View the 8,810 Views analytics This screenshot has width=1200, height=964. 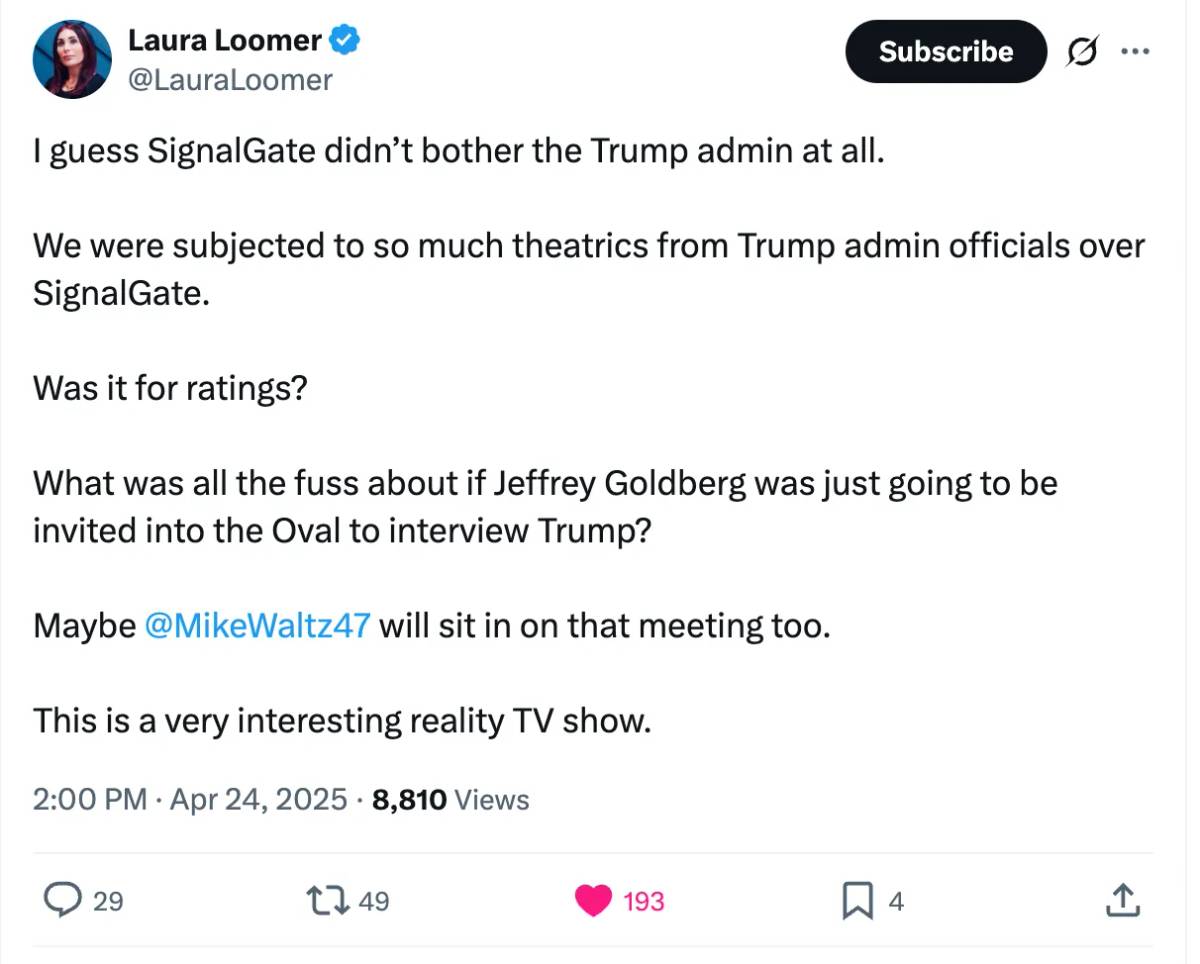(450, 799)
